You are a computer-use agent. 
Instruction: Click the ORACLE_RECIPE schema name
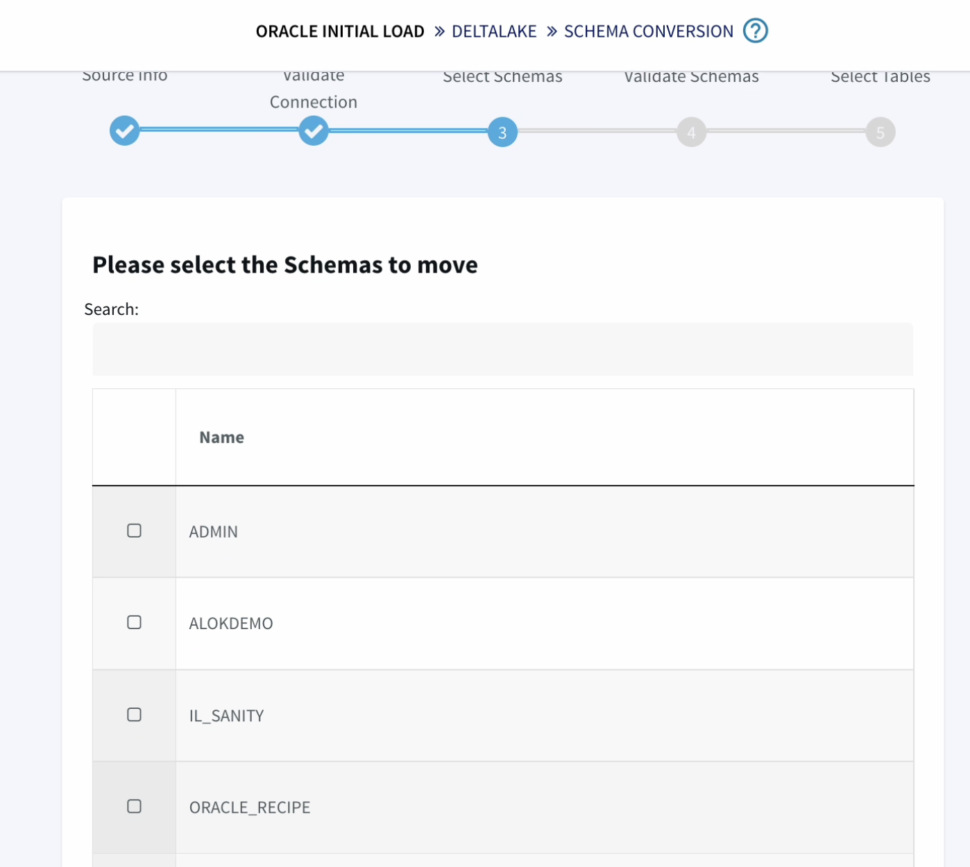tap(250, 808)
